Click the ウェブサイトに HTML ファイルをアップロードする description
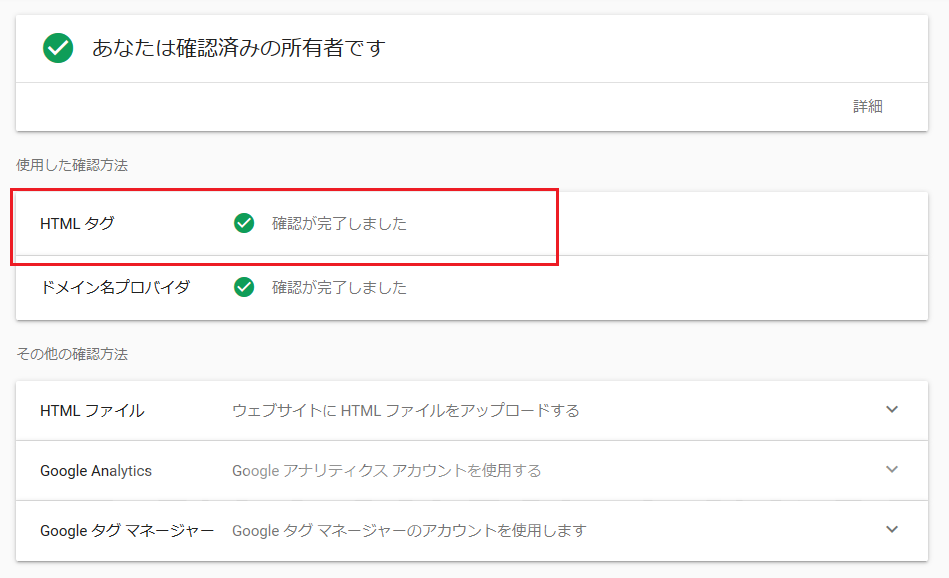Image resolution: width=949 pixels, height=578 pixels. coord(405,410)
